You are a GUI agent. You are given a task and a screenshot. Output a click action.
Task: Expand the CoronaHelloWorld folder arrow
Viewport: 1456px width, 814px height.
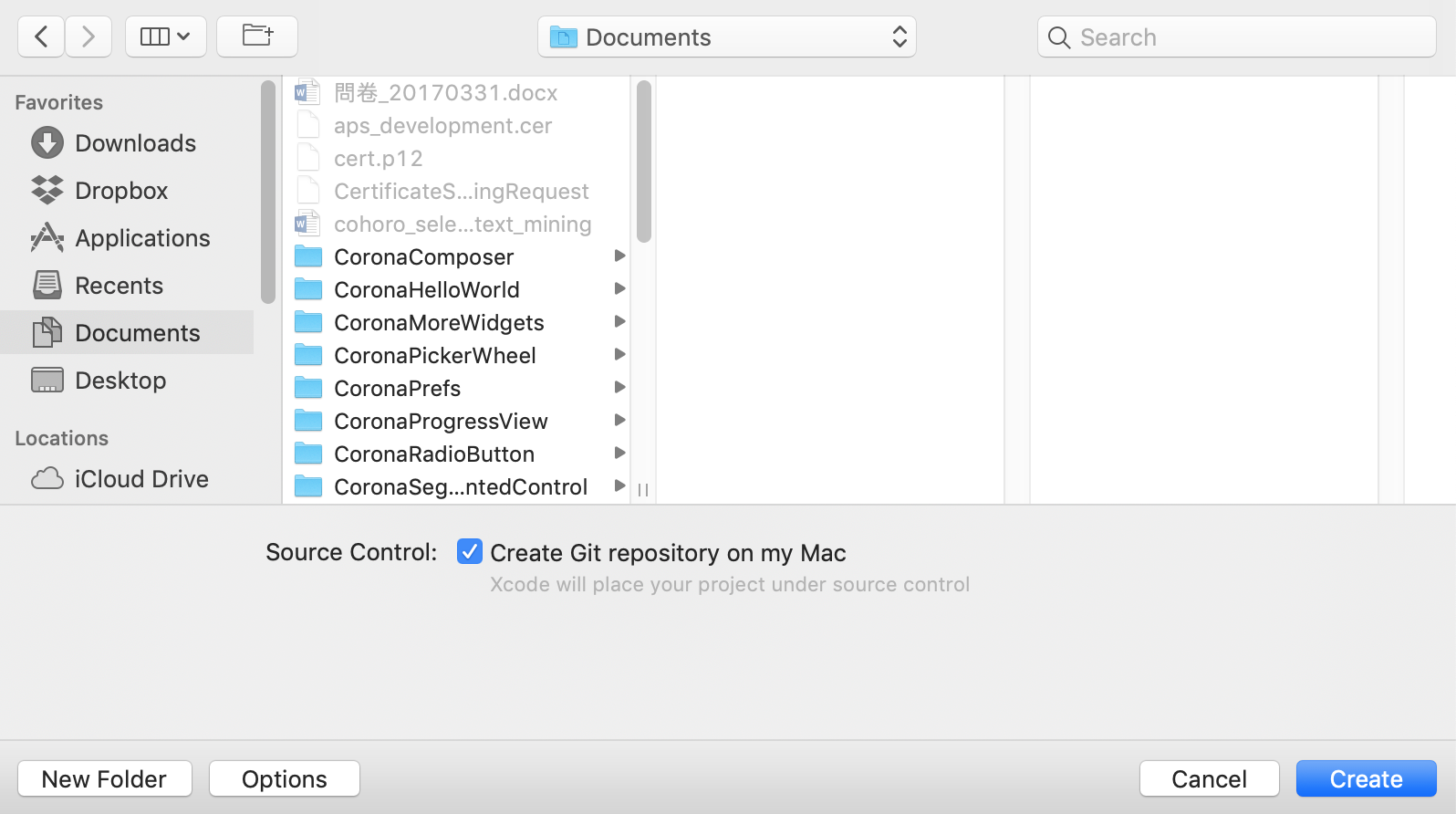(x=619, y=288)
